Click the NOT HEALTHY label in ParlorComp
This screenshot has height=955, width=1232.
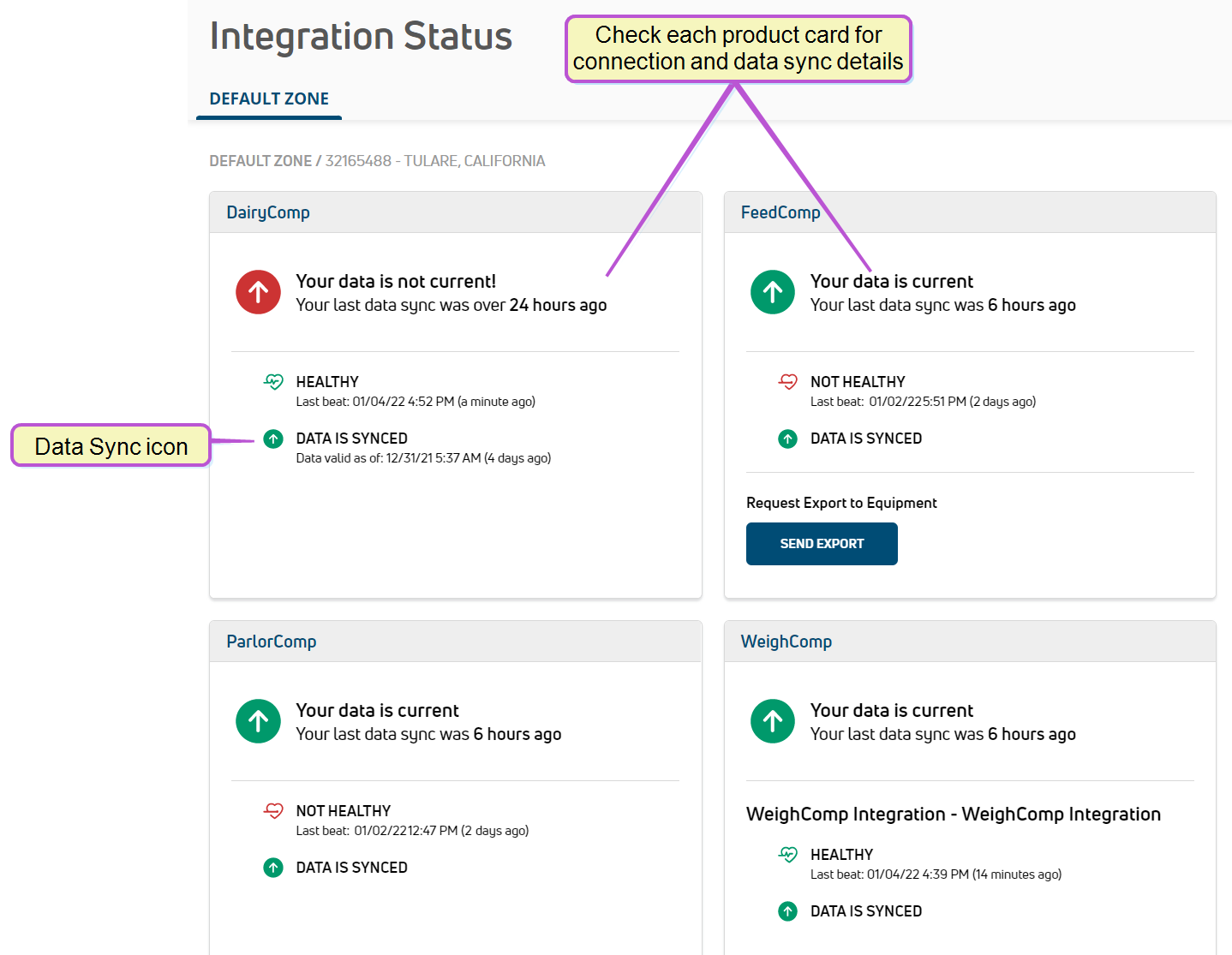pyautogui.click(x=343, y=811)
